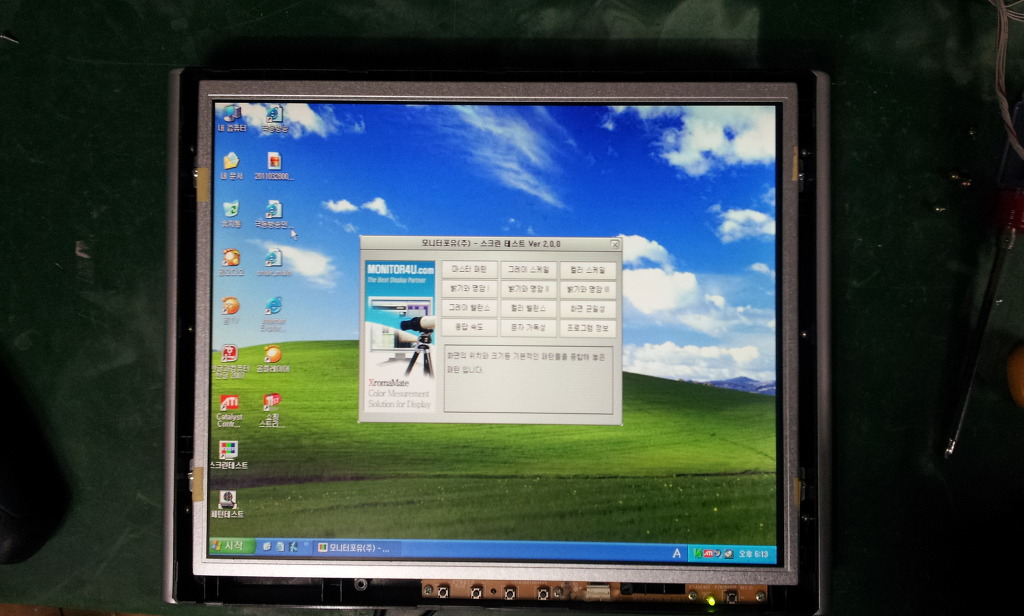Screen dimensions: 1024x616
Task: Click the first Quick Launch icon
Action: click(266, 546)
